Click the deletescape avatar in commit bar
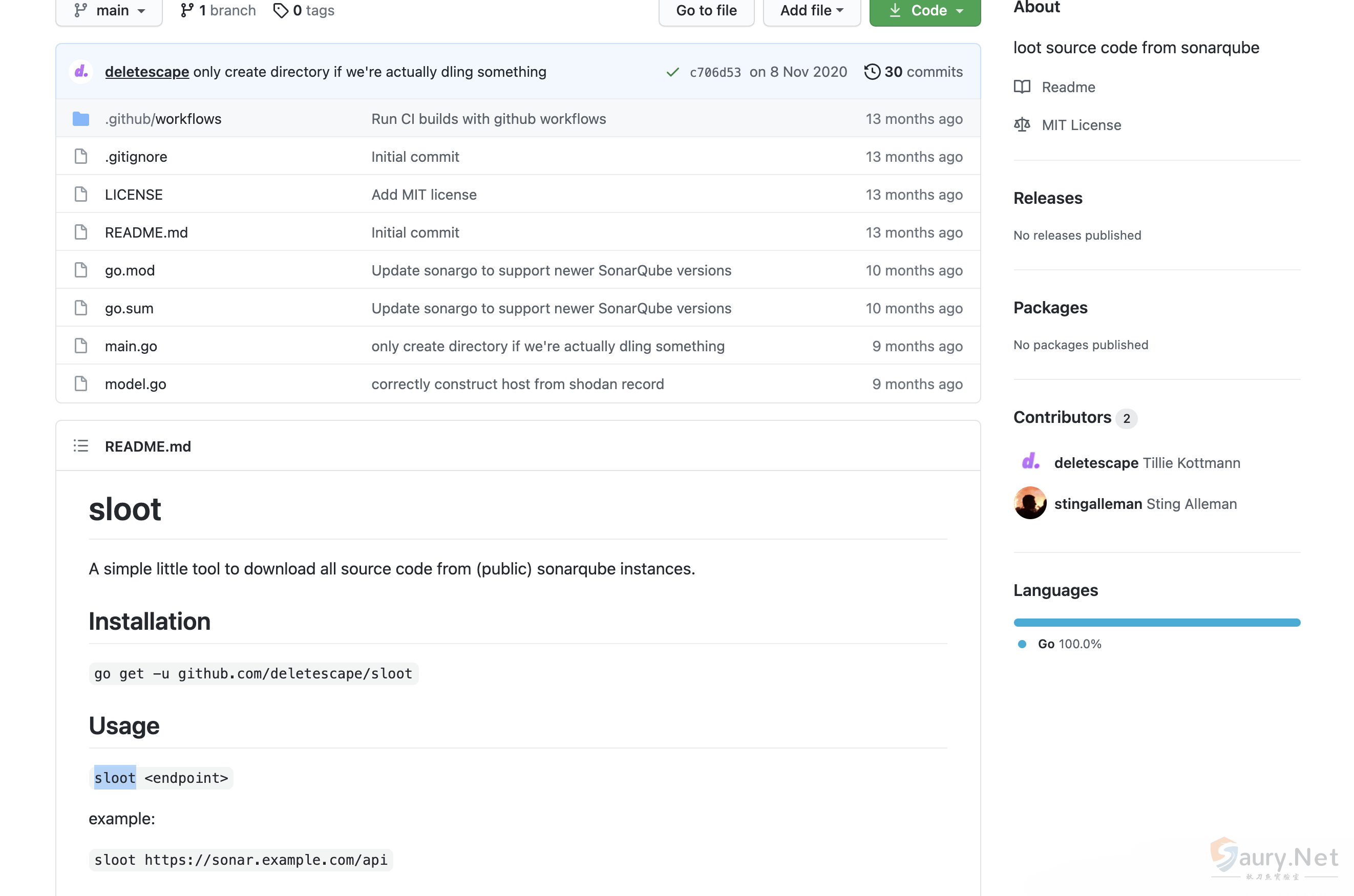This screenshot has height=896, width=1354. [81, 72]
